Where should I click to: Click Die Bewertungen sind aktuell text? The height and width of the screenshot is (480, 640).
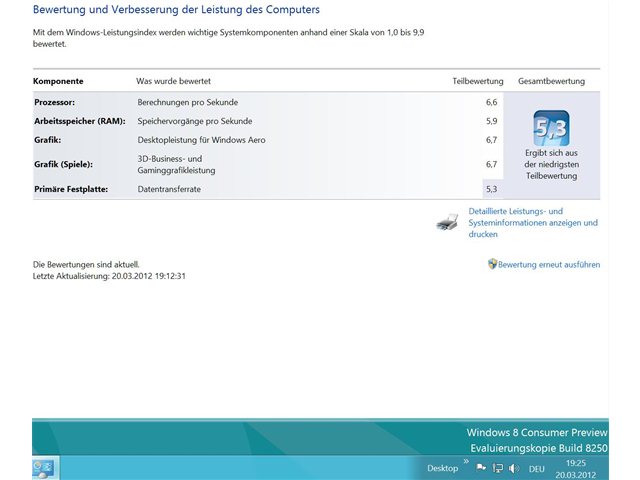coord(86,265)
